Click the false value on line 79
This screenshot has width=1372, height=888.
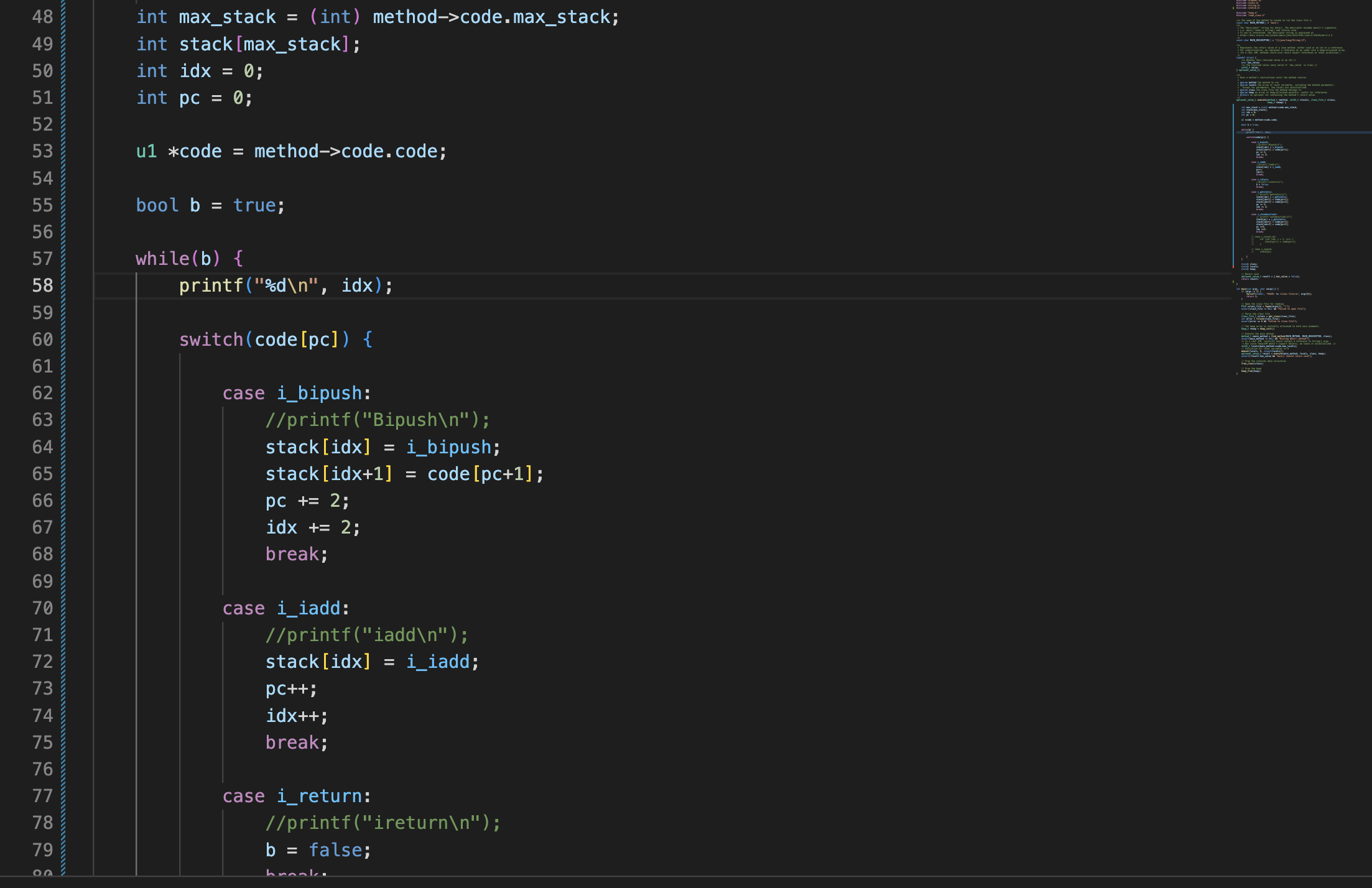[x=335, y=850]
